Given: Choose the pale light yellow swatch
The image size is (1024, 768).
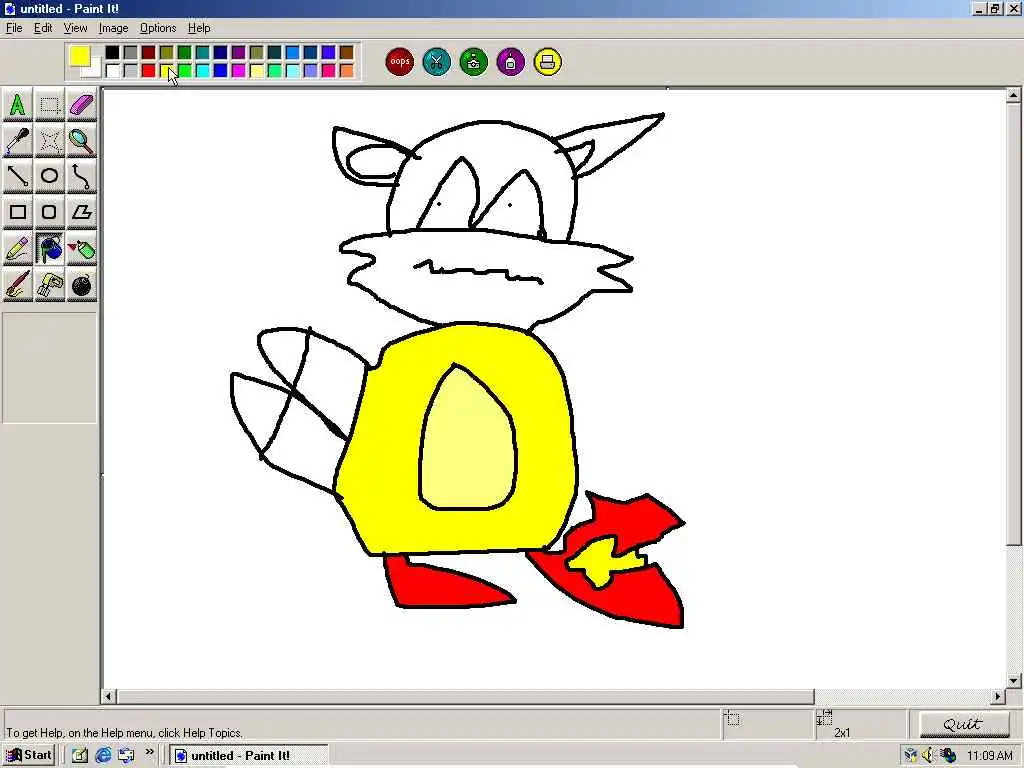Looking at the screenshot, I should [257, 70].
